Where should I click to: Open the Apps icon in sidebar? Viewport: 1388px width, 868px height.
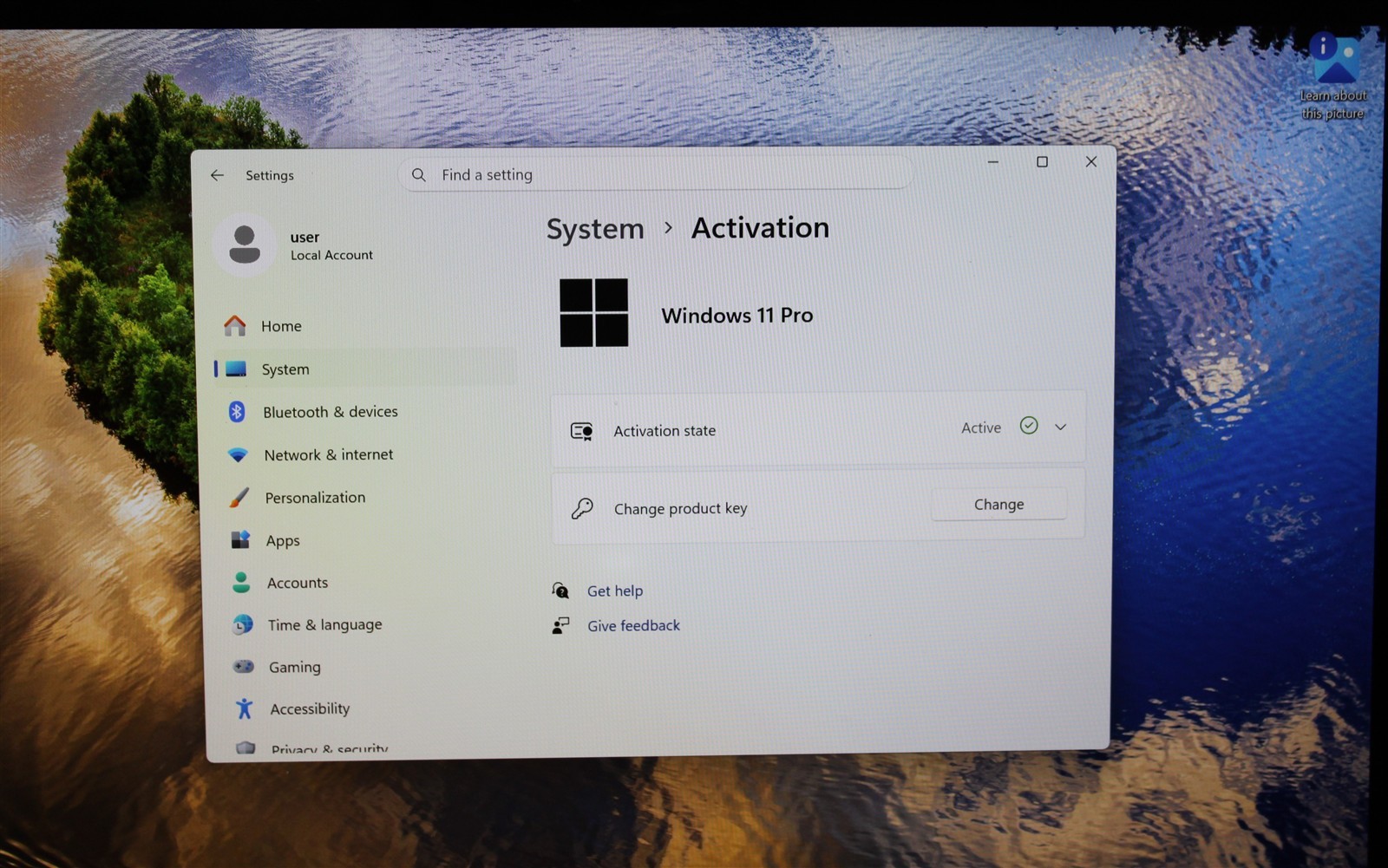240,540
